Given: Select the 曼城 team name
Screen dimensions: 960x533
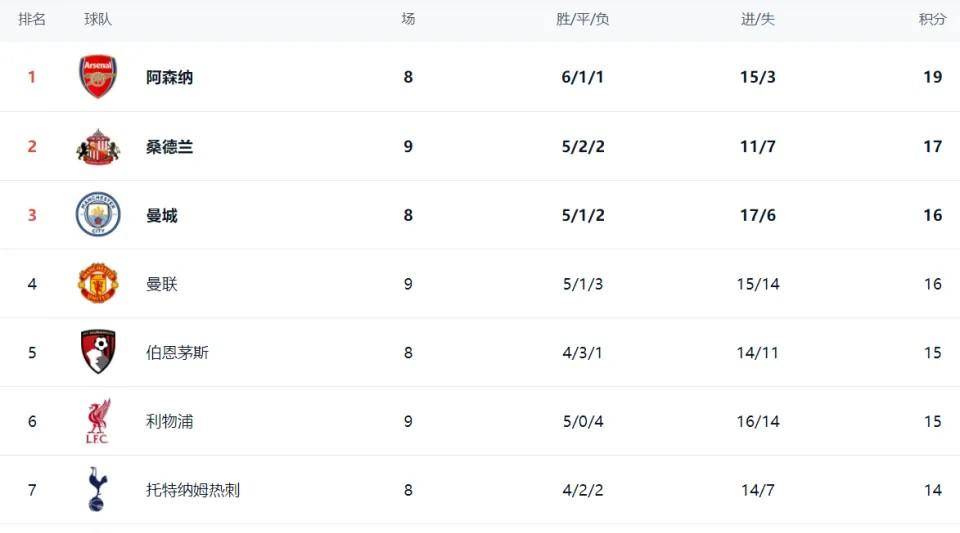Looking at the screenshot, I should 162,215.
